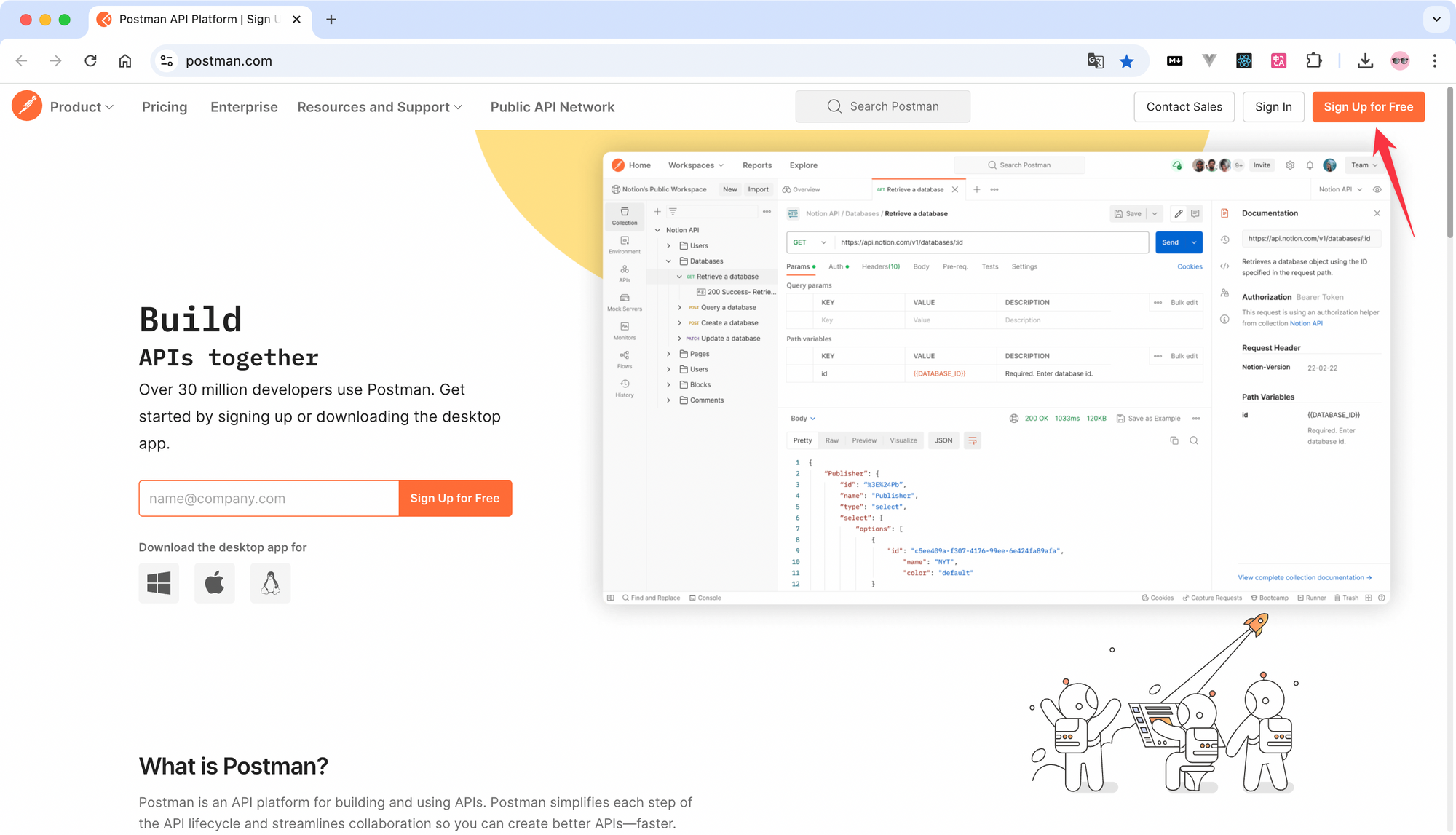
Task: Select History icon in app preview sidebar
Action: [624, 388]
